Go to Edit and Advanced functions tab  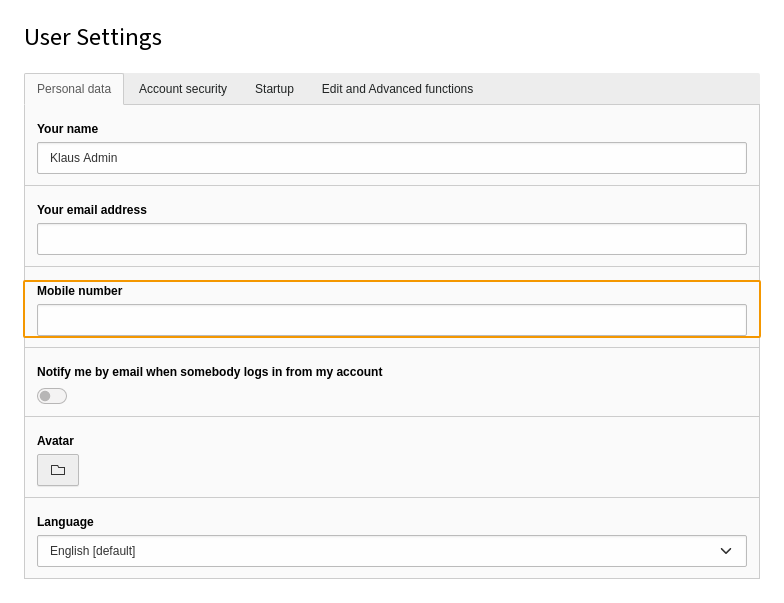coord(397,89)
